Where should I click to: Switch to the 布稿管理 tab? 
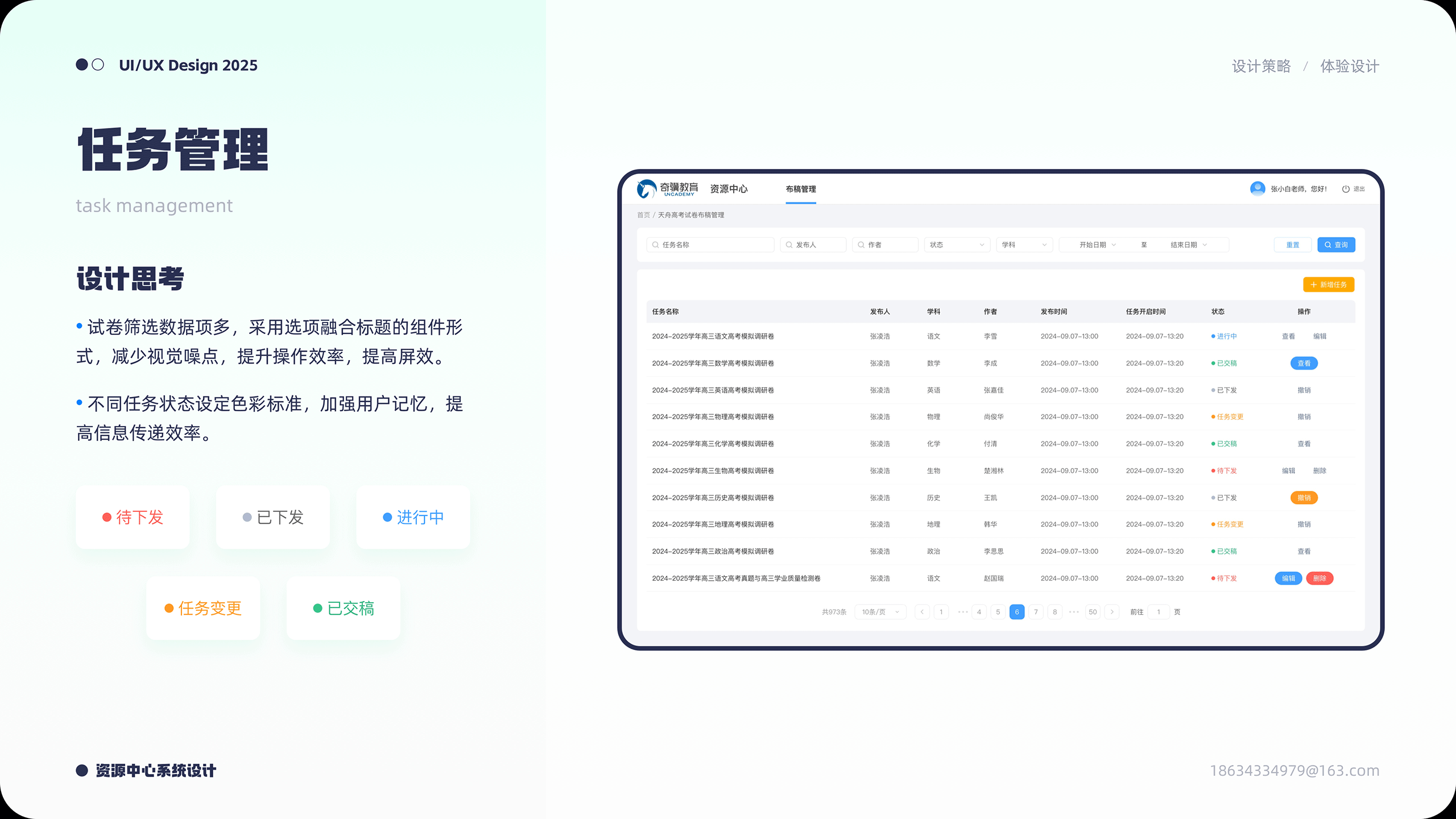801,189
